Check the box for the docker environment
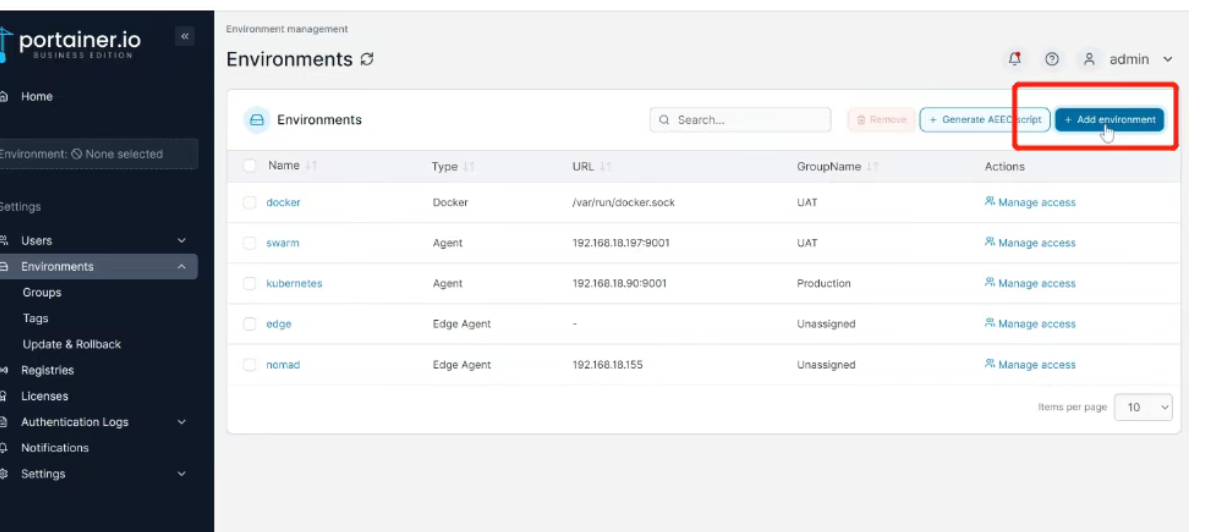 pos(250,203)
